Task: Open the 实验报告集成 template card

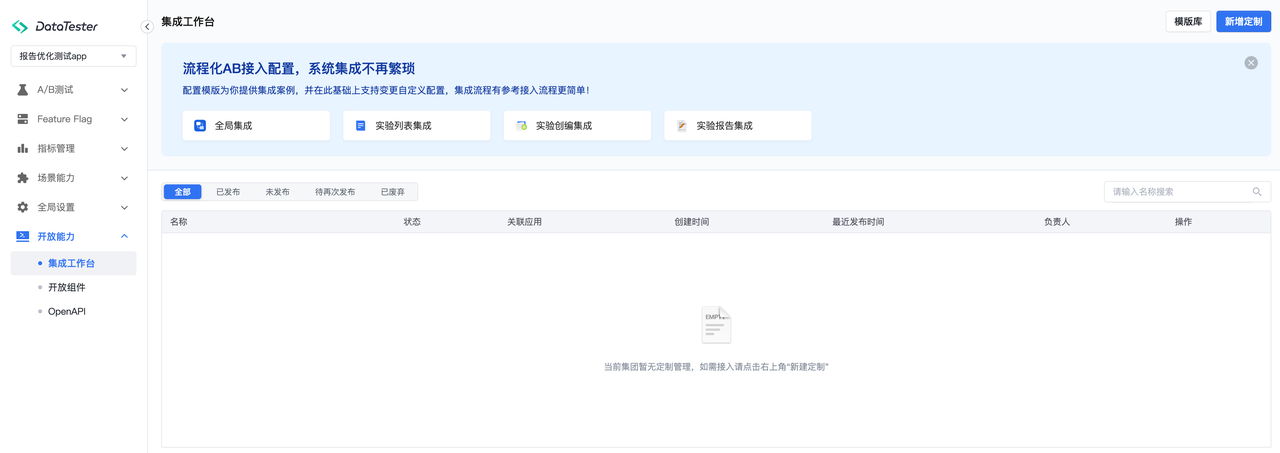Action: click(x=738, y=126)
